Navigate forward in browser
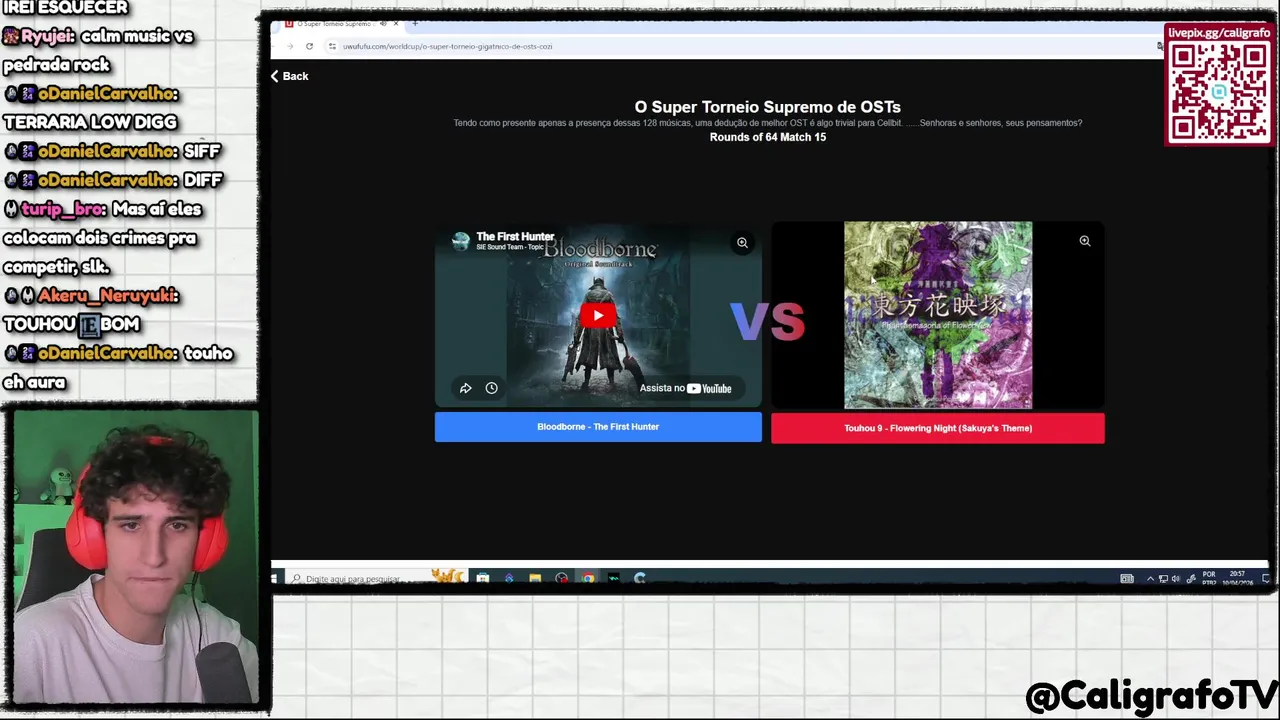Image resolution: width=1280 pixels, height=720 pixels. (x=290, y=46)
